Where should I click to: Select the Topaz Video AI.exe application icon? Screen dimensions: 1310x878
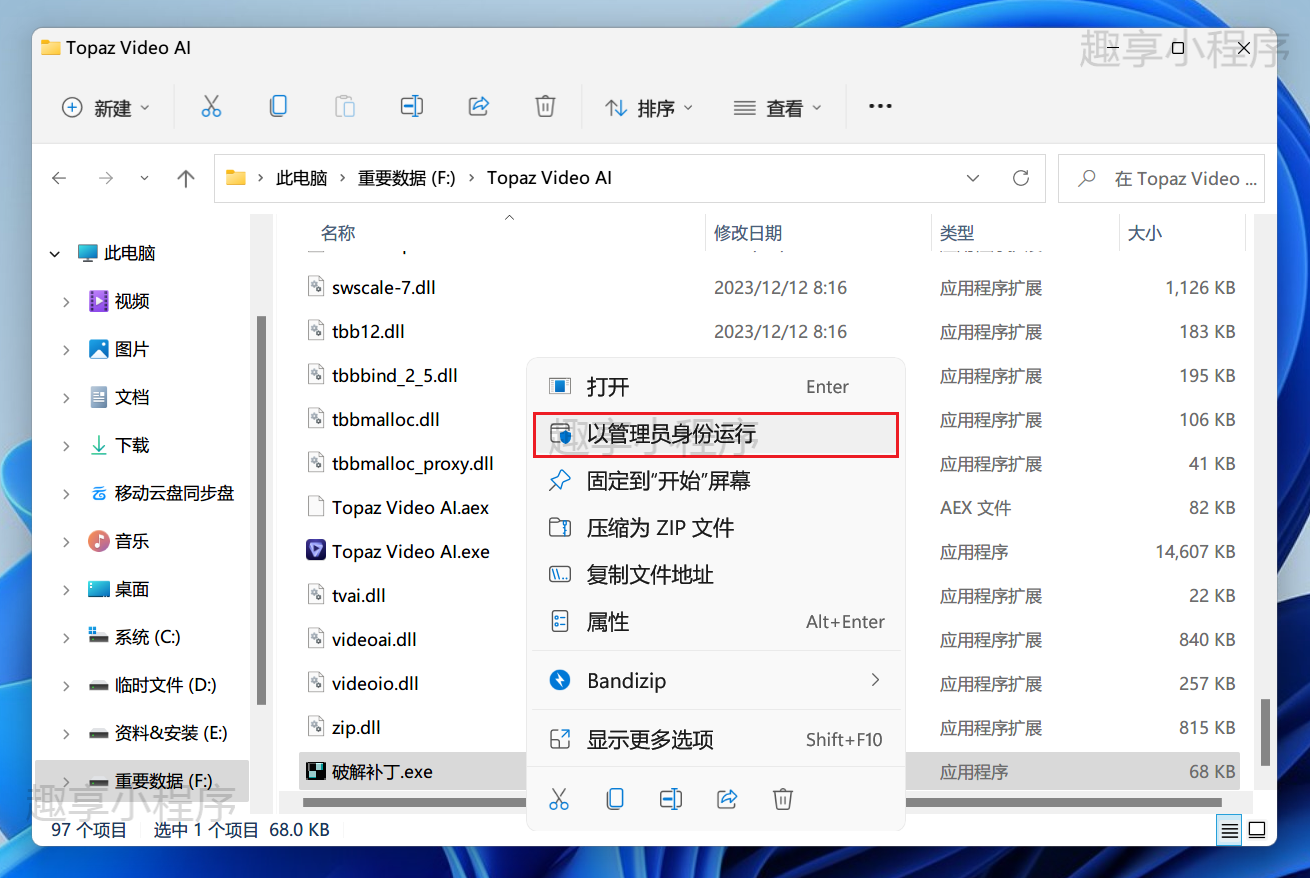(x=315, y=551)
